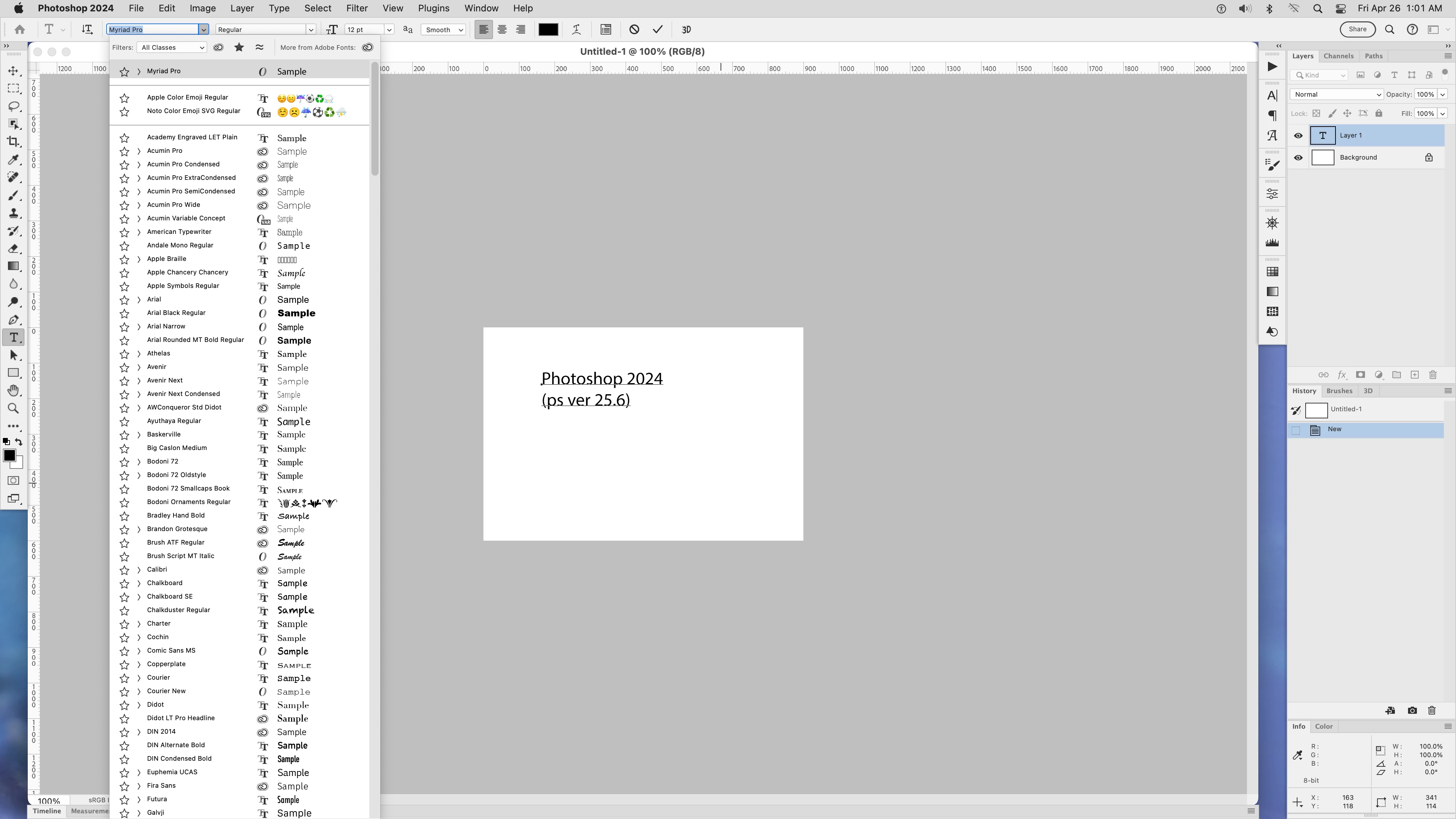Expand the Avenir Next font family

[x=139, y=380]
